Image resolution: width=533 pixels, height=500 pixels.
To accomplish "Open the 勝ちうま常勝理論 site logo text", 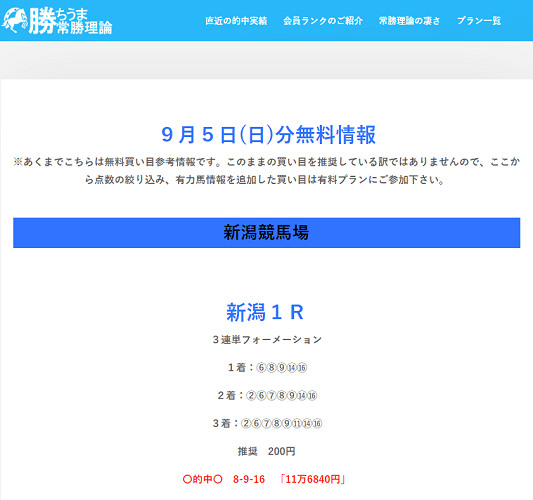I will (x=71, y=21).
